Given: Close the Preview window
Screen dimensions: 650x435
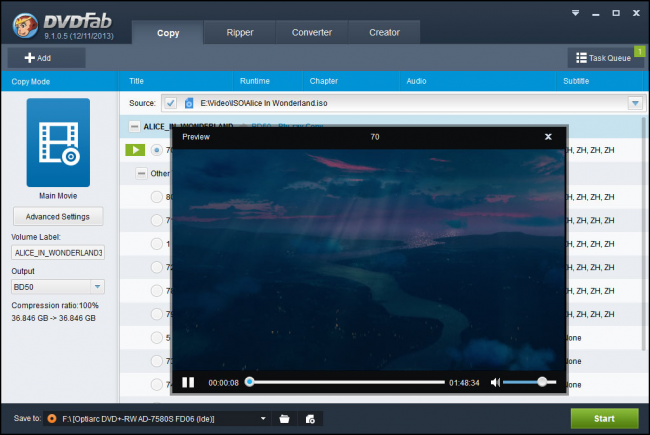Looking at the screenshot, I should click(548, 137).
